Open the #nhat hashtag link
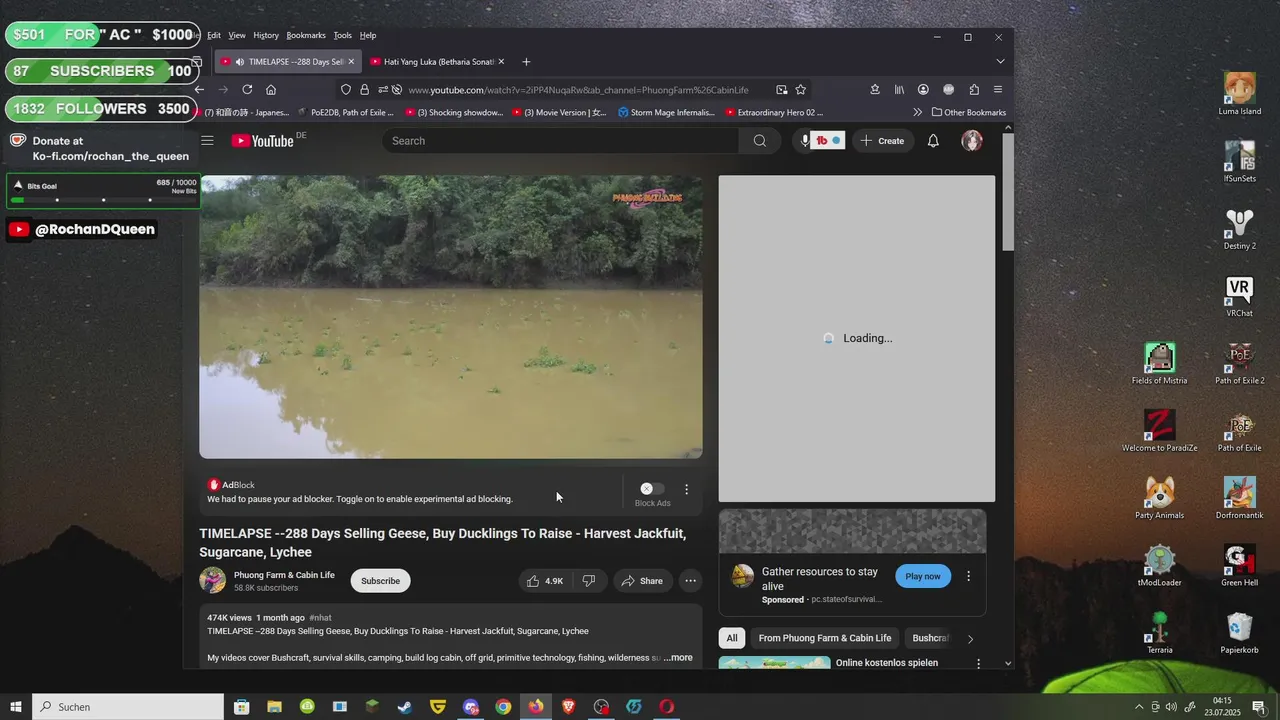 coord(320,618)
